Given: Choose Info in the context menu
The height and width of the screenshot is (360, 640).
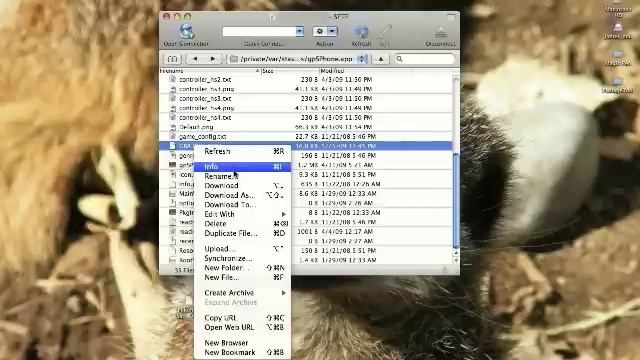Looking at the screenshot, I should pyautogui.click(x=242, y=167).
